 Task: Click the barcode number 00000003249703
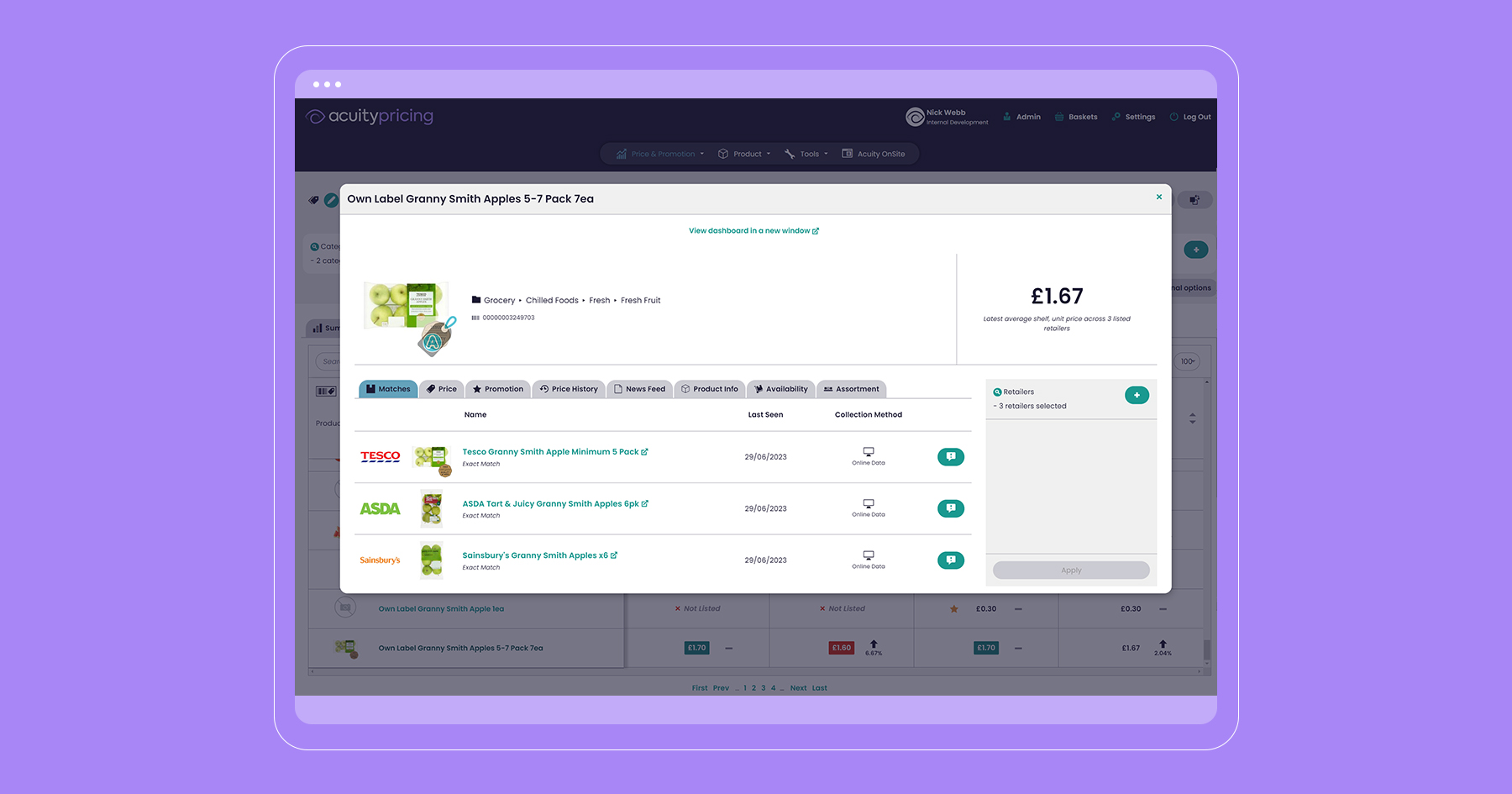(508, 318)
